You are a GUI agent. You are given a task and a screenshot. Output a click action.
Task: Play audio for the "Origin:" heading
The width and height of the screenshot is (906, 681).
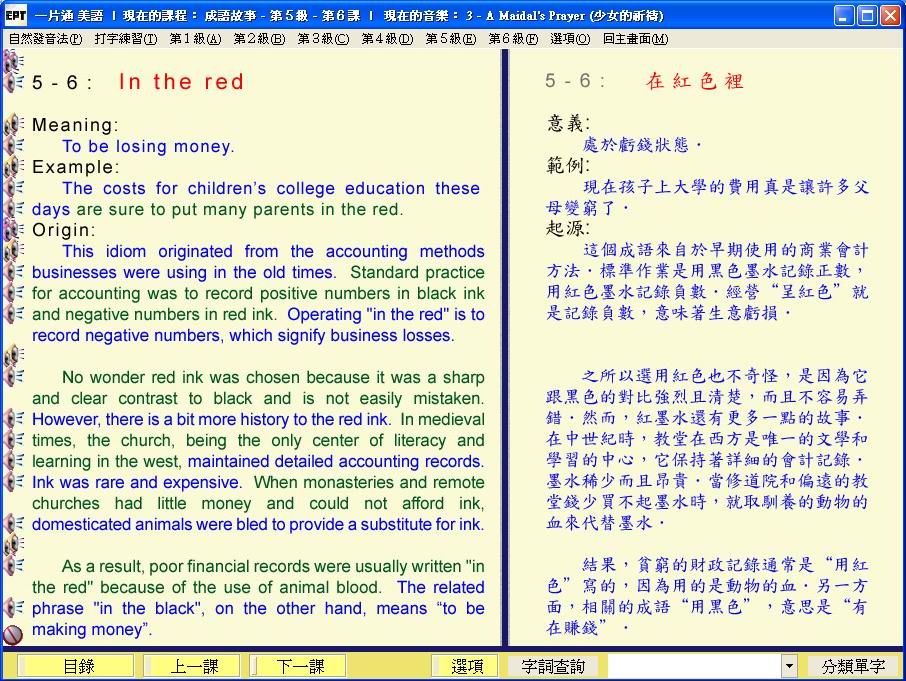click(14, 230)
